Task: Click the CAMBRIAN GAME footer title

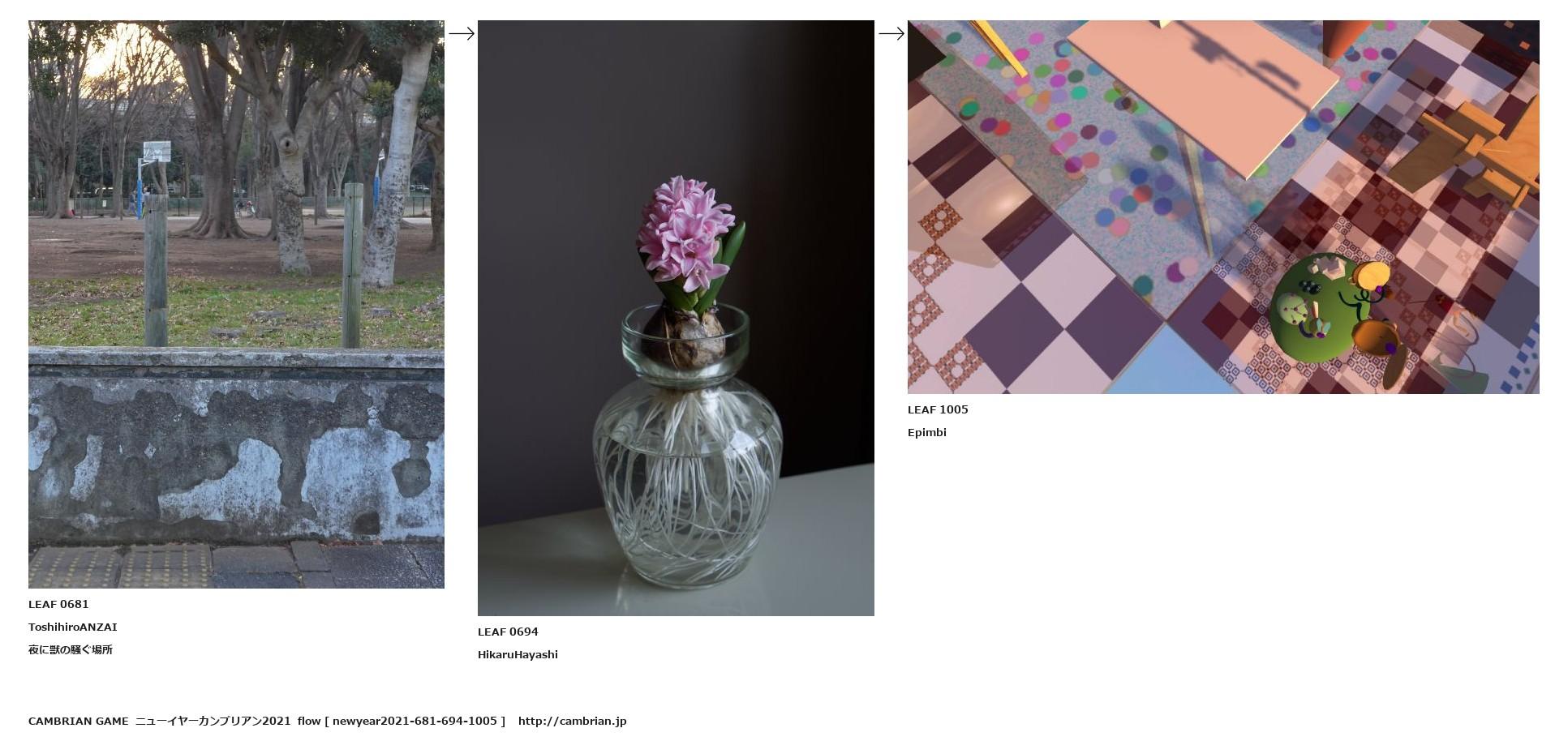Action: pyautogui.click(x=79, y=721)
